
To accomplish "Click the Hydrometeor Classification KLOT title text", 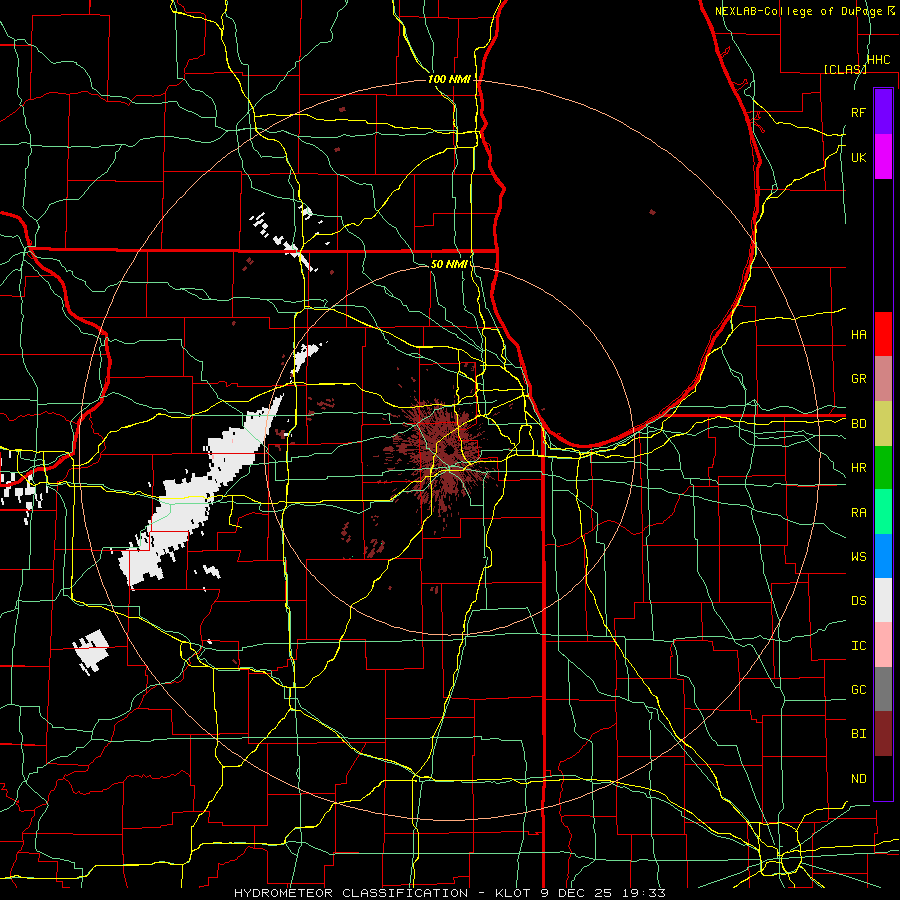I will 449,893.
